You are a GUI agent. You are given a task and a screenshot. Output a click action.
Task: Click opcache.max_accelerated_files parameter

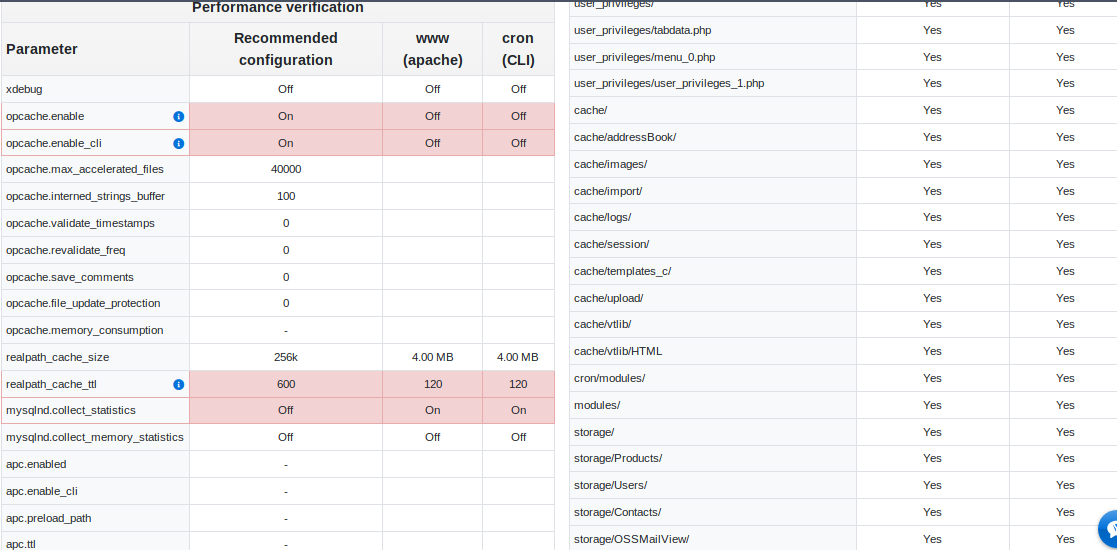click(x=85, y=170)
